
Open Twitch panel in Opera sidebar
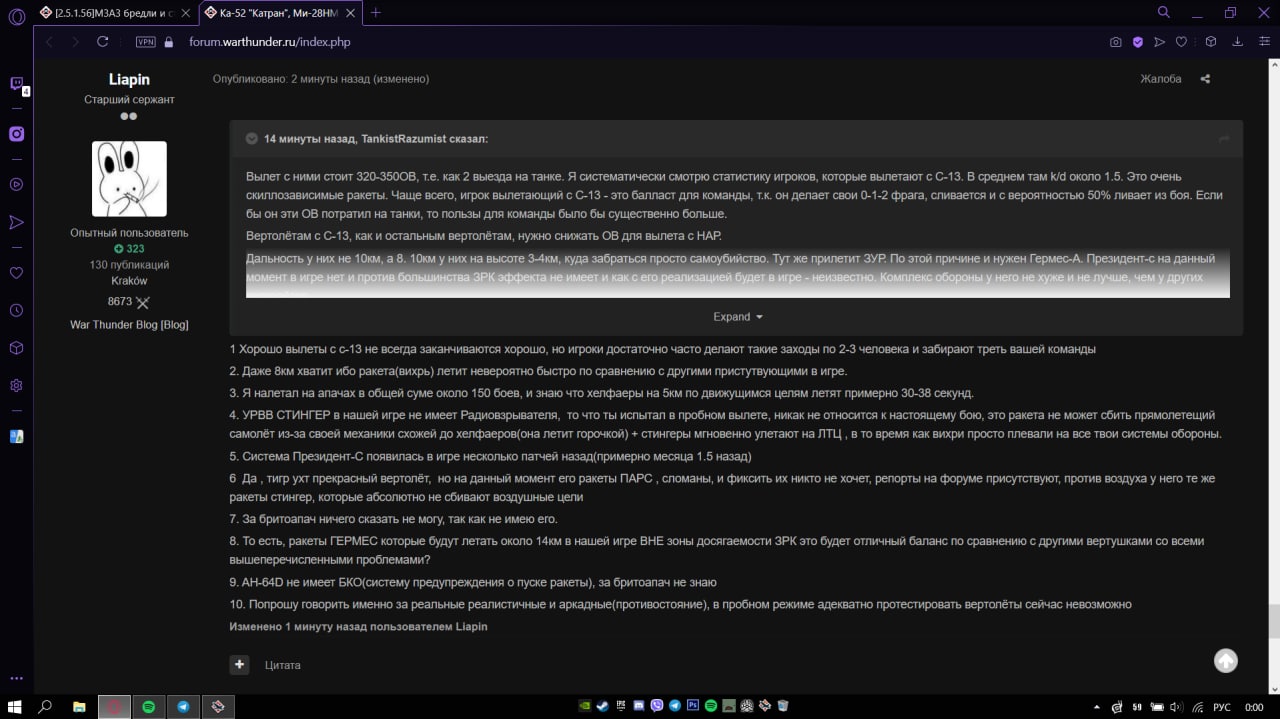click(16, 84)
